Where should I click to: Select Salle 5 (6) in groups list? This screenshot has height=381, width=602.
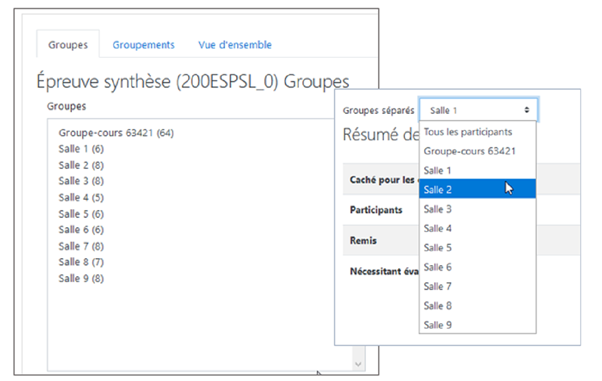pyautogui.click(x=81, y=214)
